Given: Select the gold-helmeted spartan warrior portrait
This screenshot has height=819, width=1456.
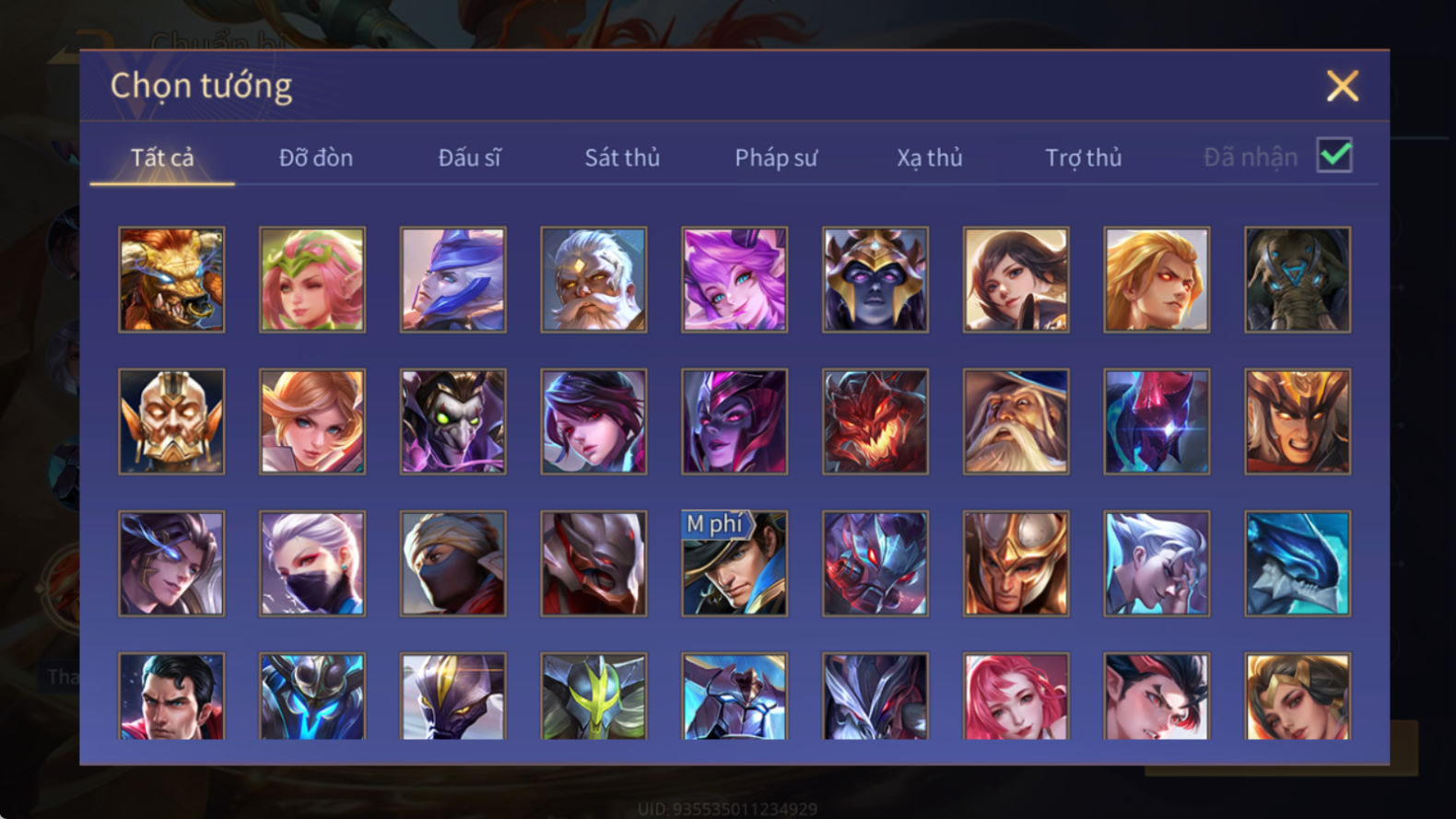Looking at the screenshot, I should click(x=1016, y=564).
